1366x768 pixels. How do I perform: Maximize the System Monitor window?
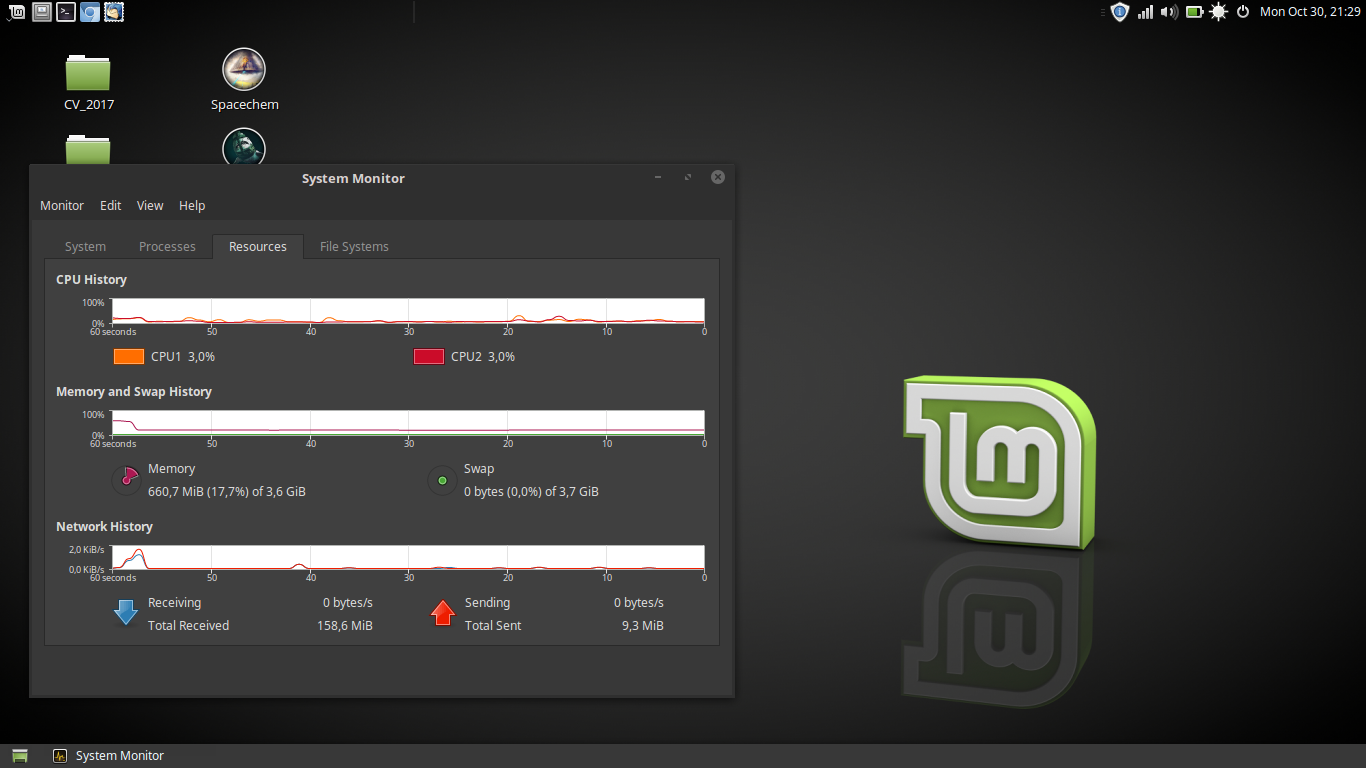tap(688, 177)
